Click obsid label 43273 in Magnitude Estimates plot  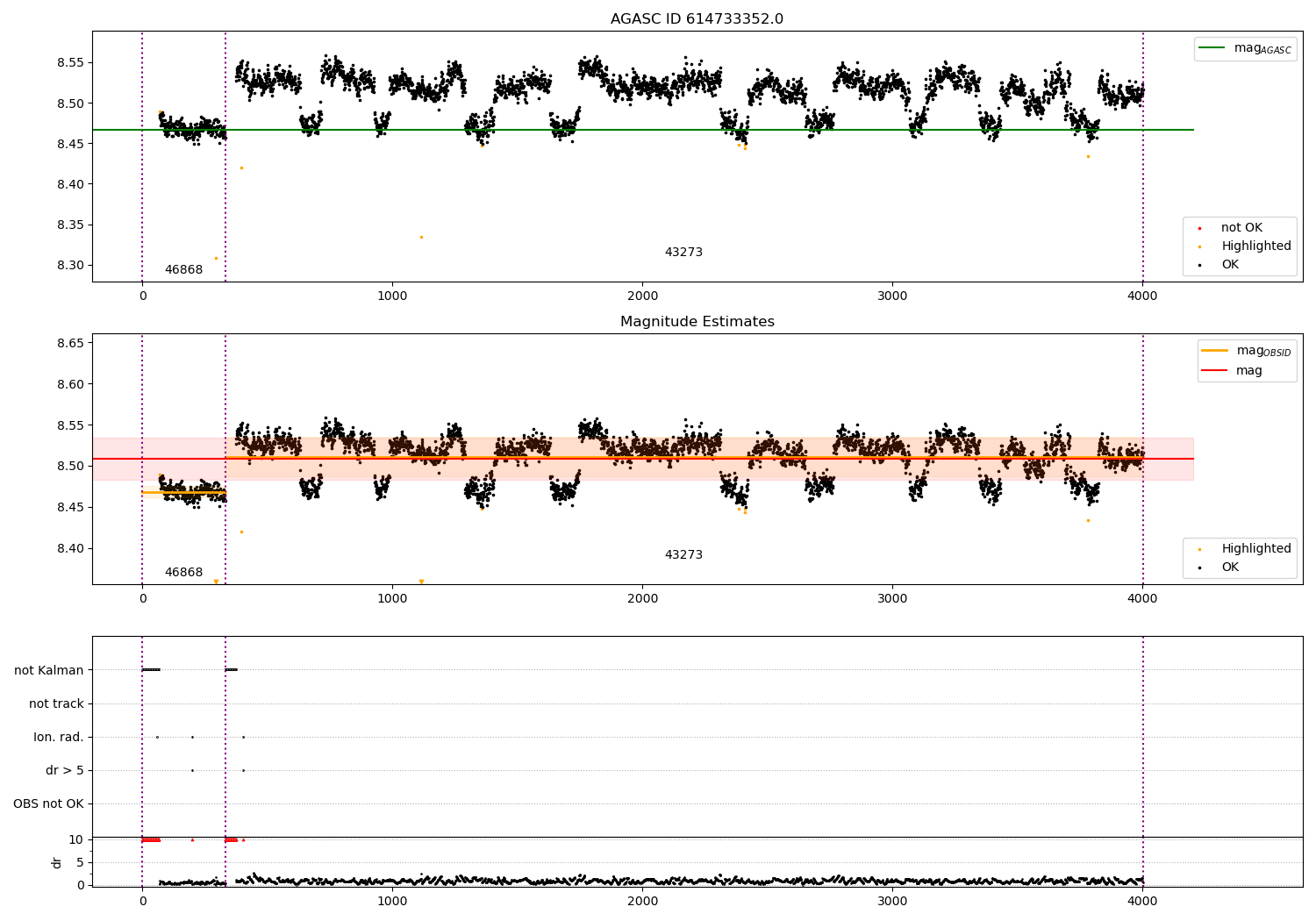coord(683,555)
